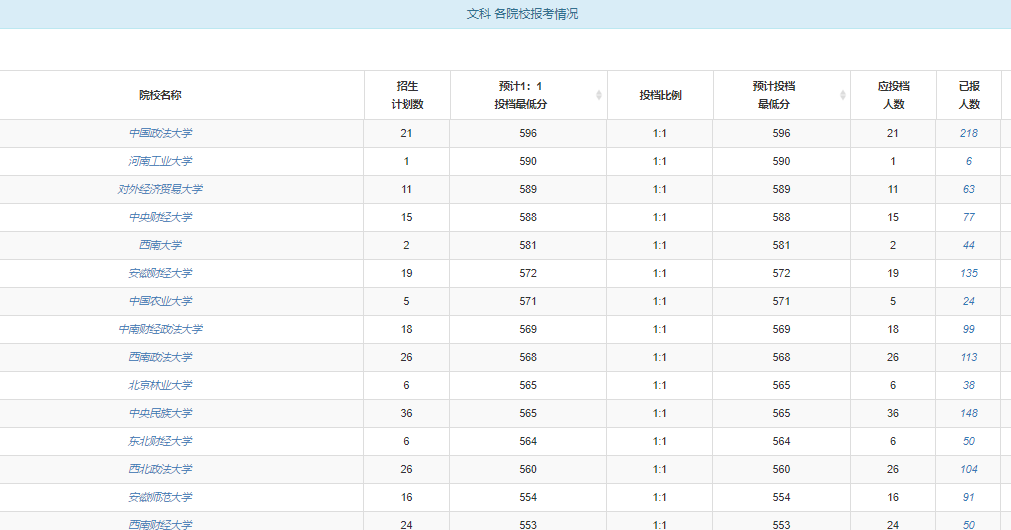
Task: Click the 已报人数 value 24 for 中国农业大学
Action: (968, 301)
